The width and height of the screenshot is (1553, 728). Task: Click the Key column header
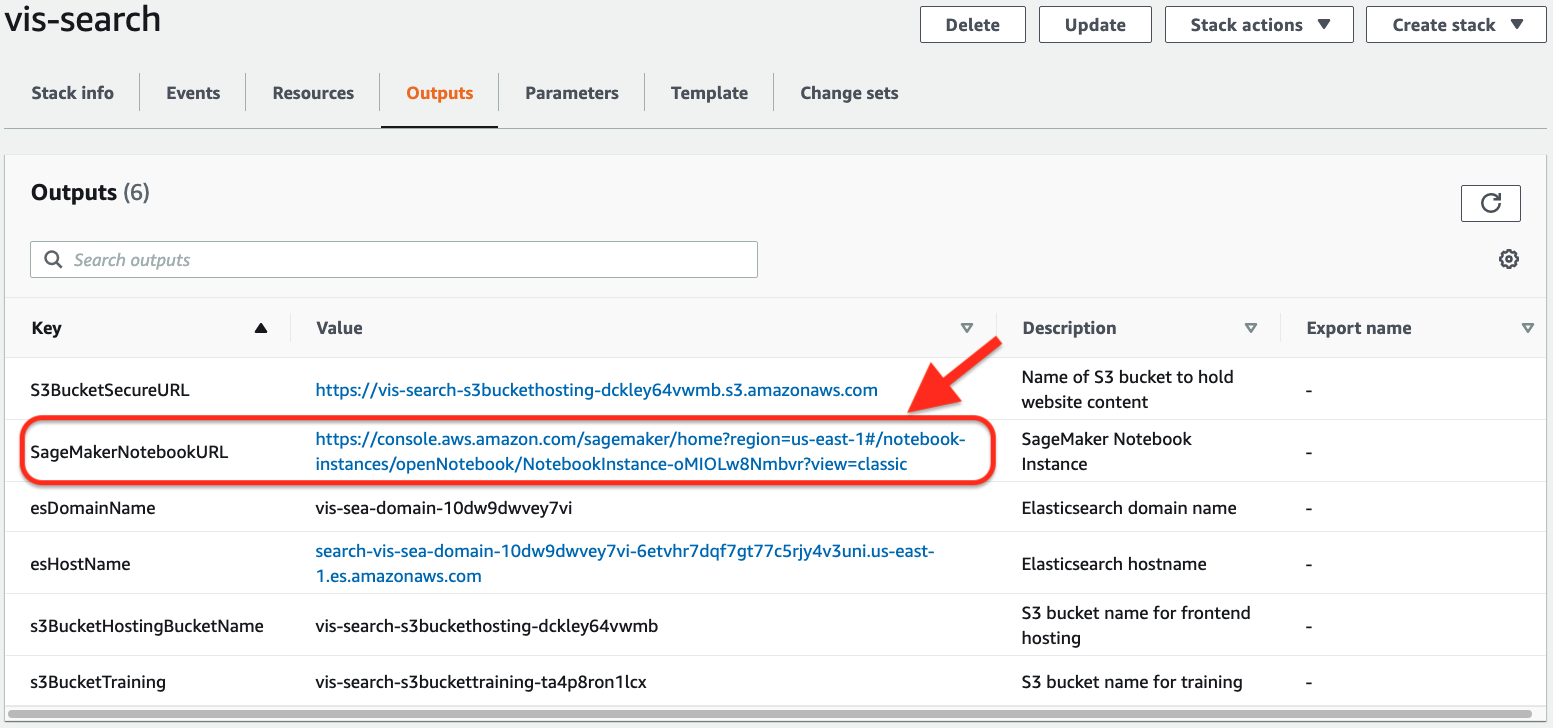46,328
